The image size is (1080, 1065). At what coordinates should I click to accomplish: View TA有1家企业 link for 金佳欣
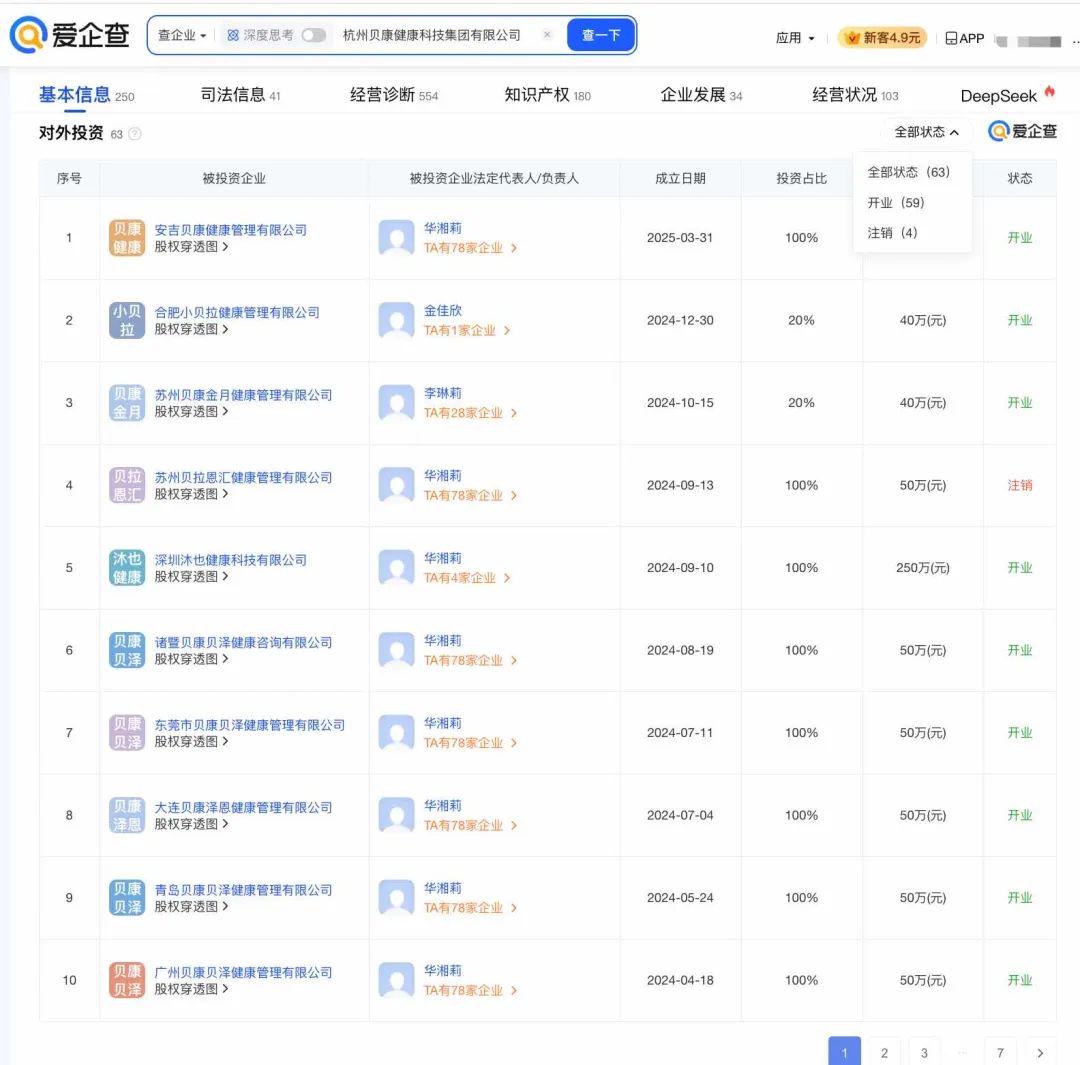click(x=466, y=331)
